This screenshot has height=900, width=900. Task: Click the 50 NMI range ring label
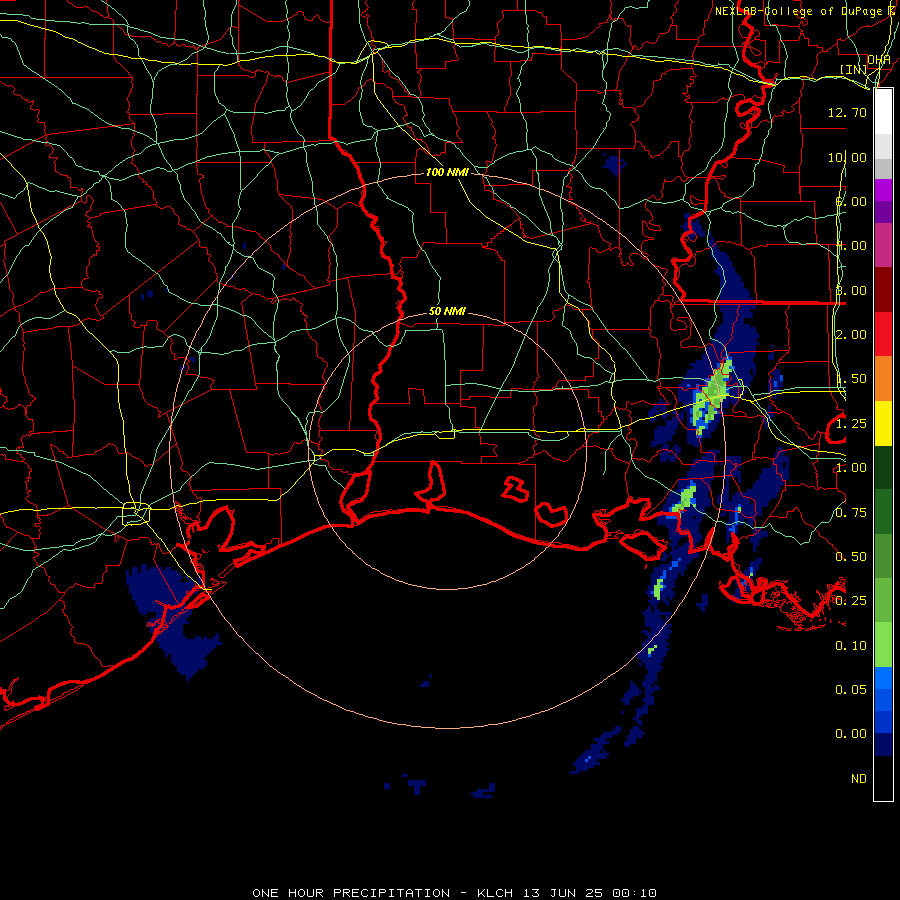[447, 311]
